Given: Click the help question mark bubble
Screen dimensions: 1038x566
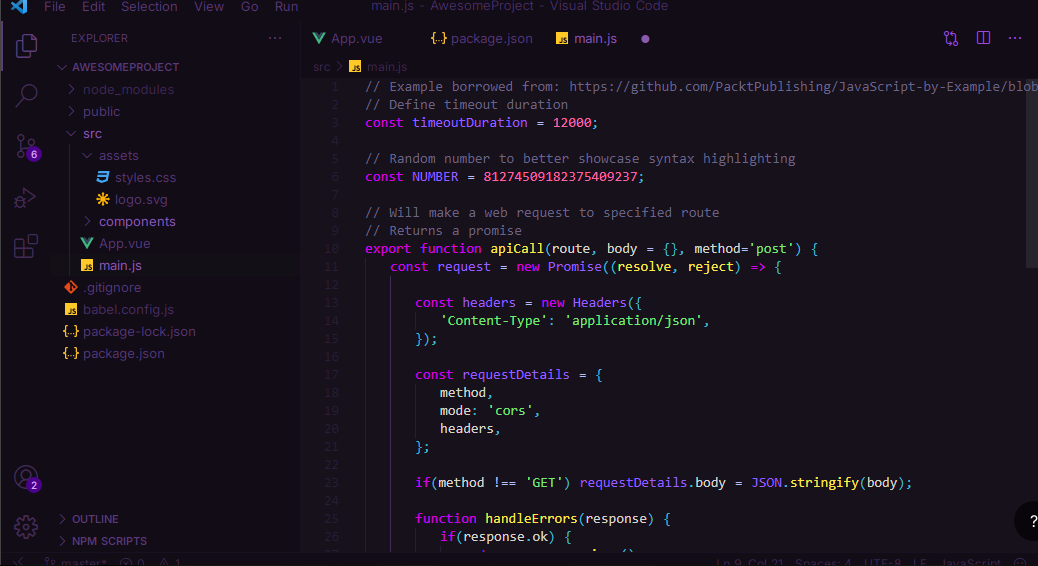Looking at the screenshot, I should [x=1031, y=522].
